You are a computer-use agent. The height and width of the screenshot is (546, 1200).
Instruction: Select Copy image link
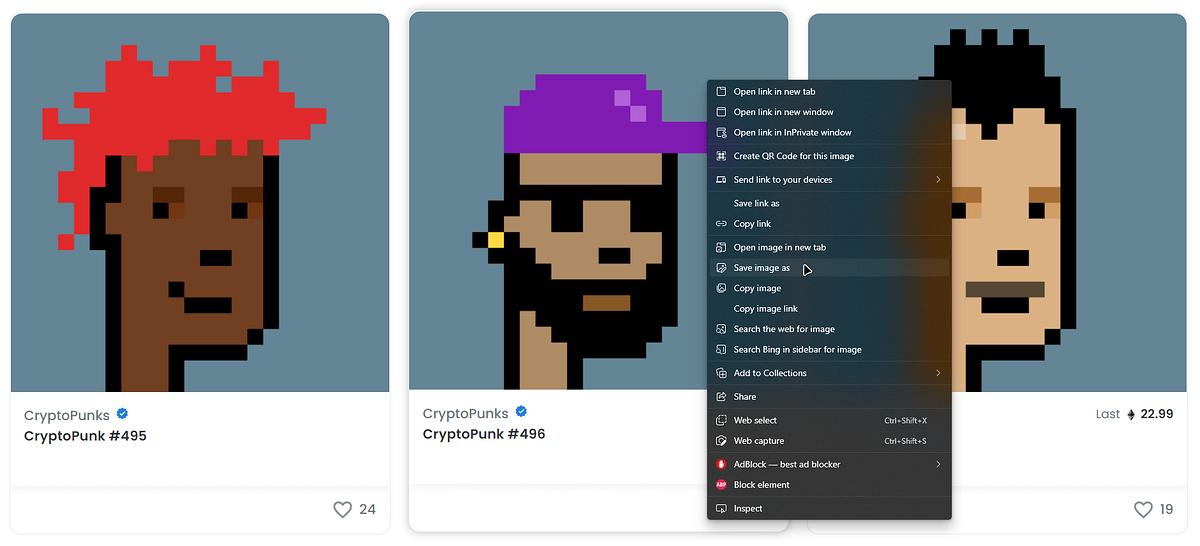(x=829, y=309)
